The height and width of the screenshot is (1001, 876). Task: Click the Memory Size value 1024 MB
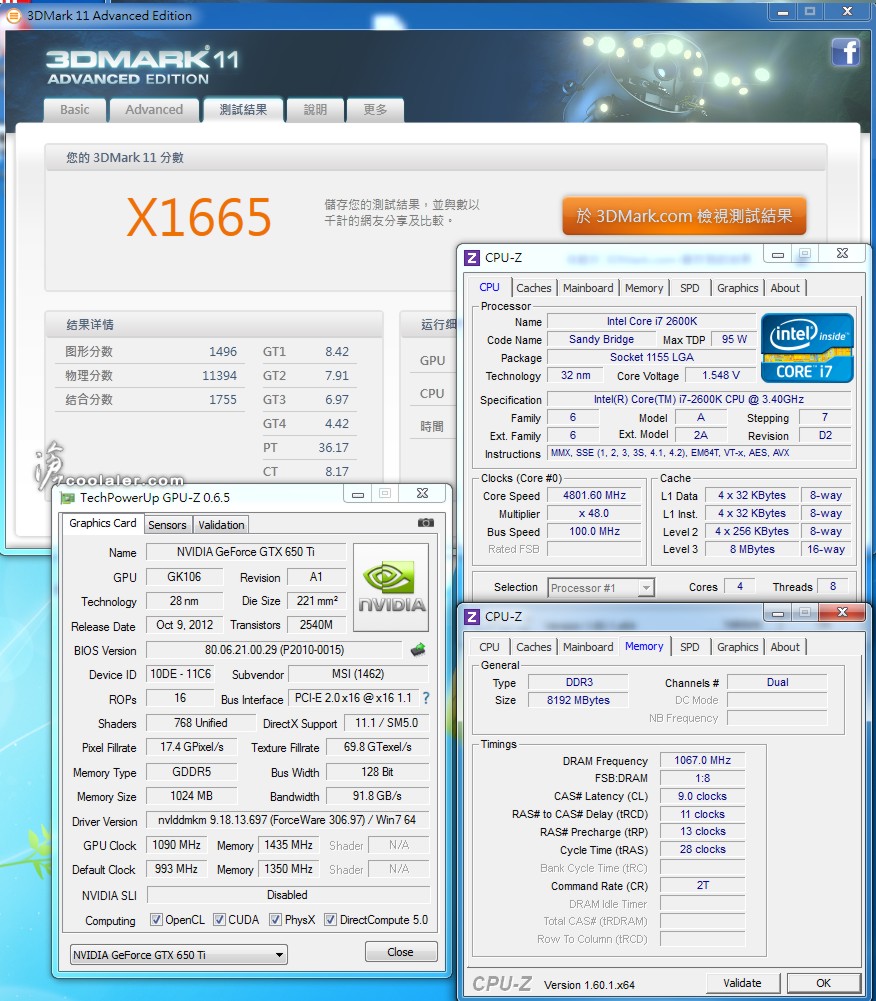point(192,796)
